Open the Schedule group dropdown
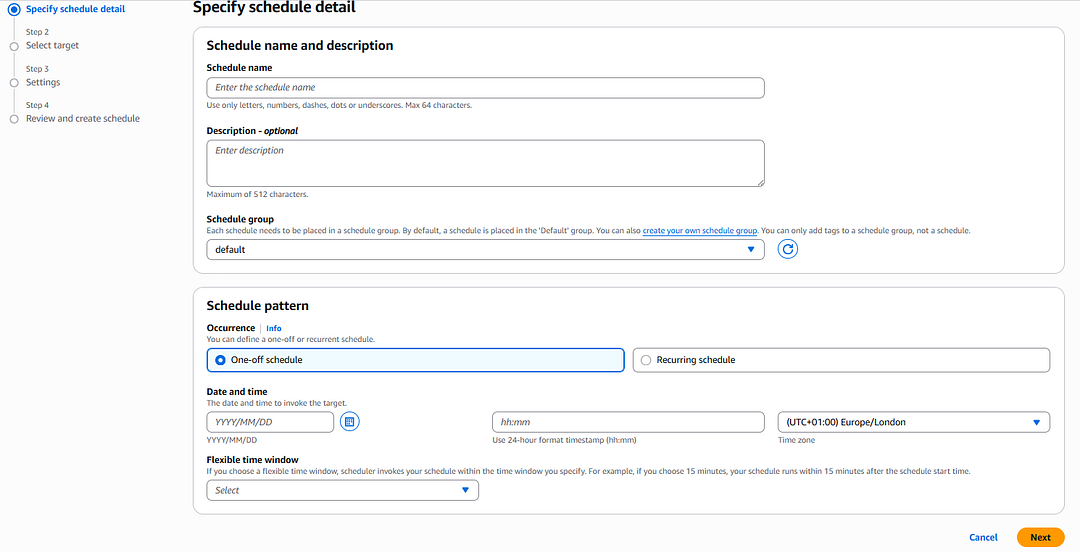1080x552 pixels. tap(485, 249)
